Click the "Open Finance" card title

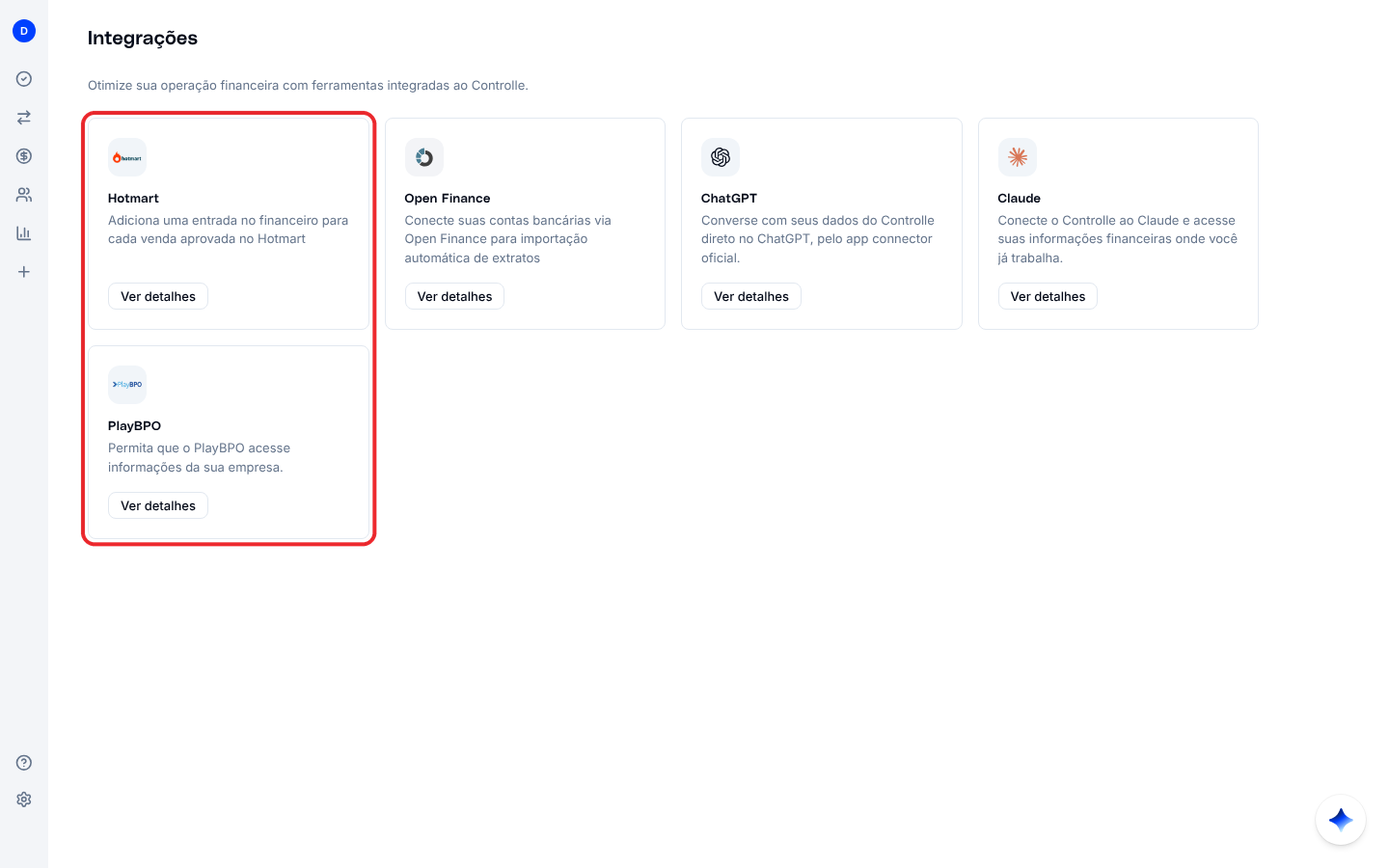coord(448,199)
